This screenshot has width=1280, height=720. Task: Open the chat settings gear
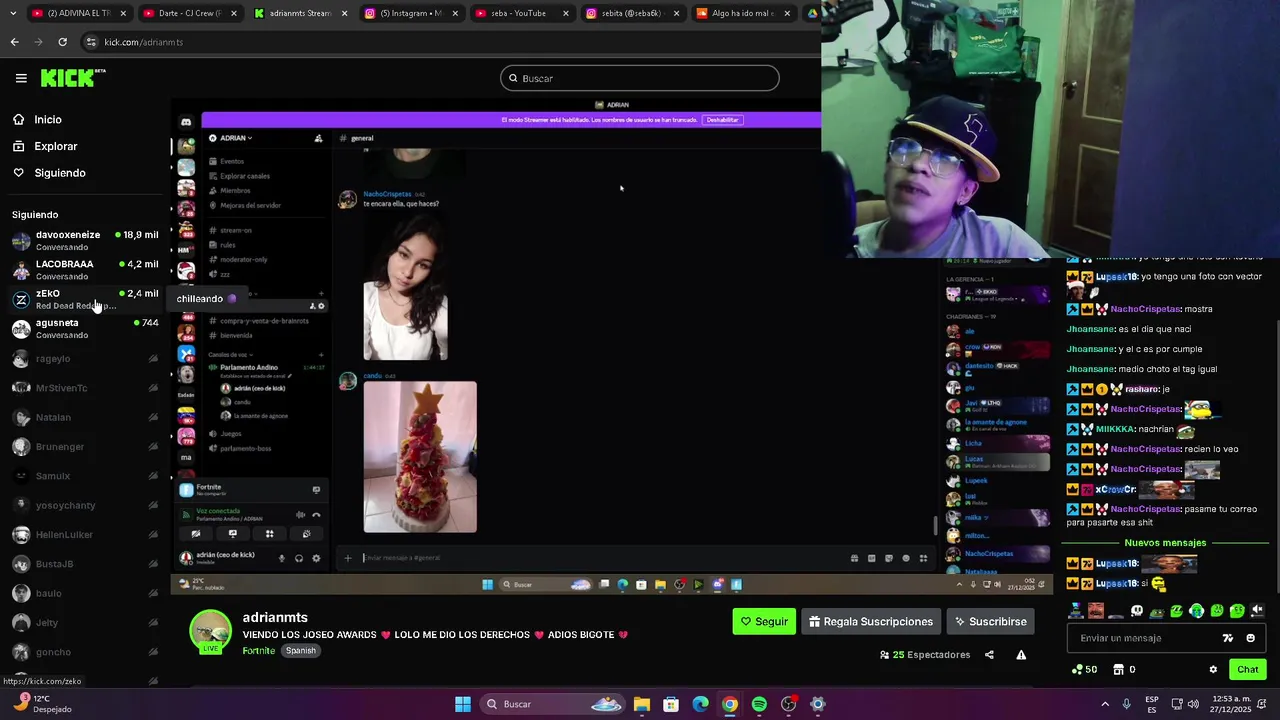pos(1213,670)
